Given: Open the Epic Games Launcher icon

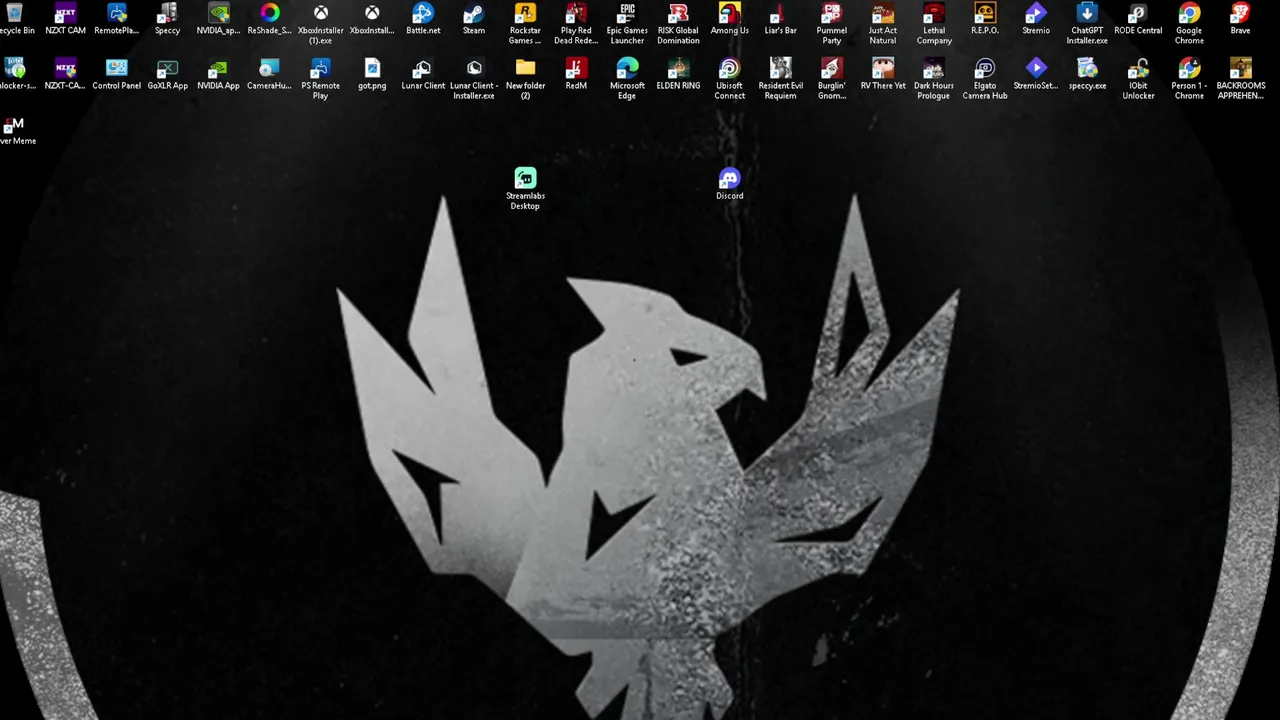Looking at the screenshot, I should pos(627,13).
